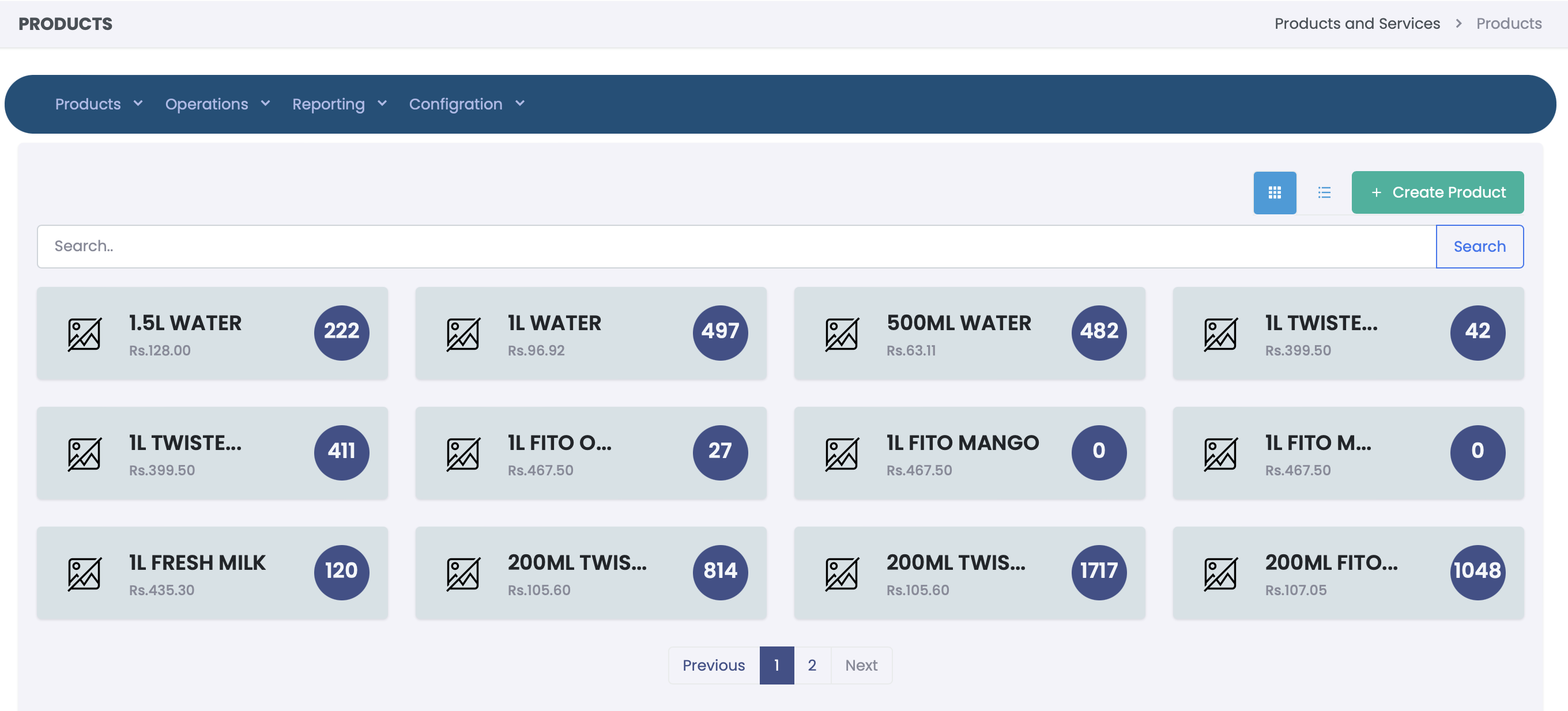Click the 1L WATER stock badge 497

pyautogui.click(x=719, y=332)
